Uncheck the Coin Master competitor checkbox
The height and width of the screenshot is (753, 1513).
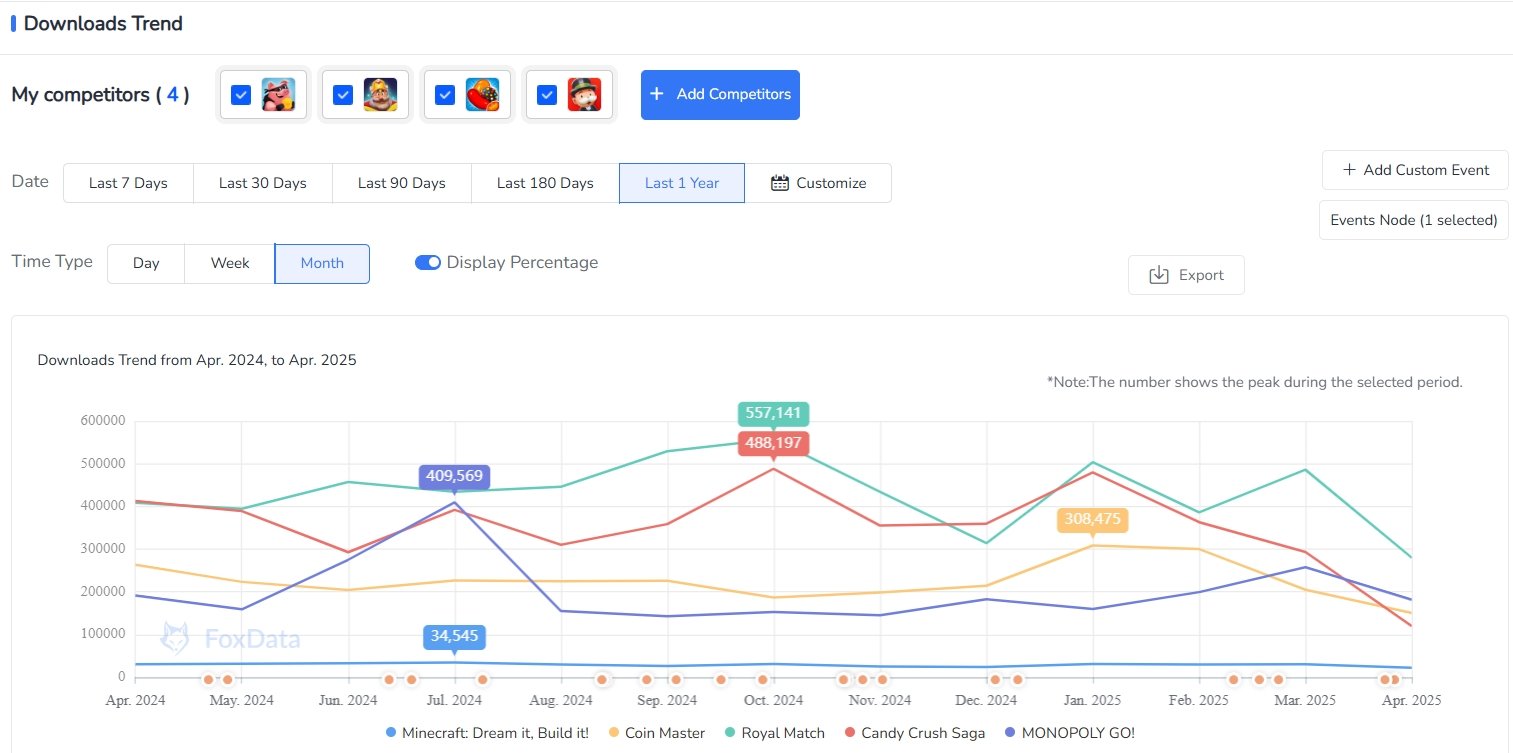coord(241,95)
